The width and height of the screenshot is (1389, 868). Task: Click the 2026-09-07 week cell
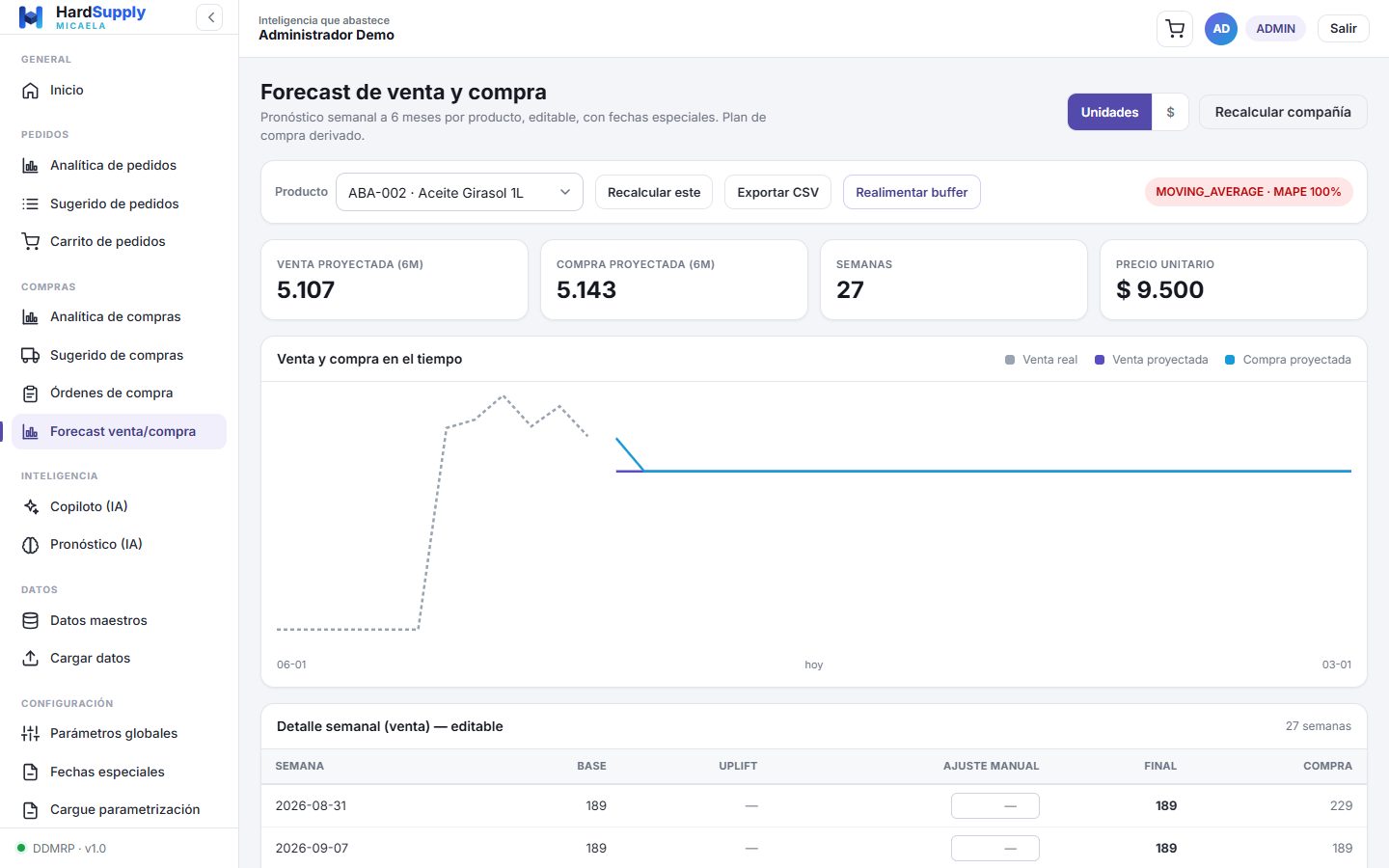pyautogui.click(x=312, y=848)
